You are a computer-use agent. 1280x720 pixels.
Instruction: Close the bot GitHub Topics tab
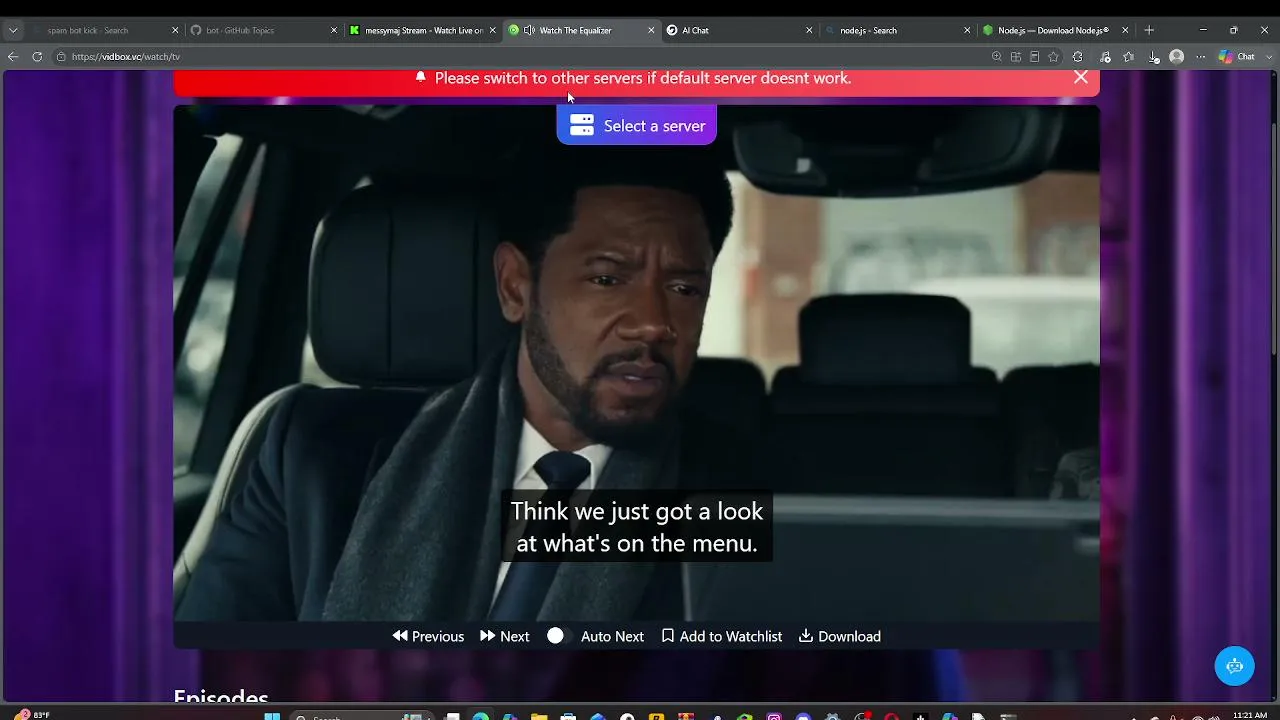point(334,31)
